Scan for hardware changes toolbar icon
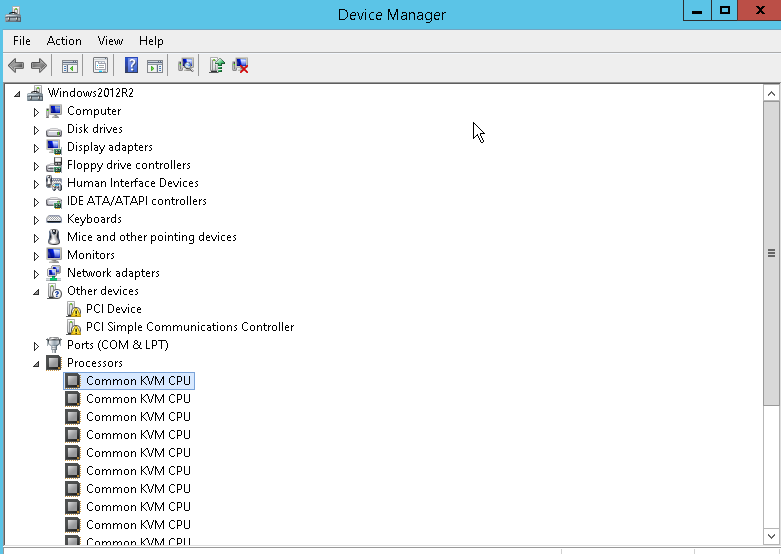Viewport: 781px width, 554px height. pos(185,65)
